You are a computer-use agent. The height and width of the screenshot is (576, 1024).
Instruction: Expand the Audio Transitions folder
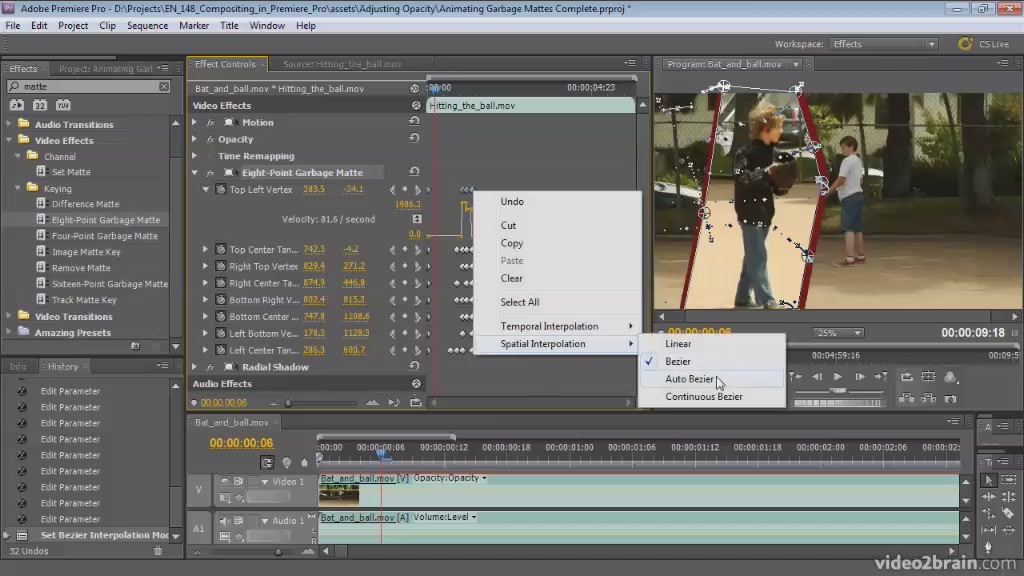click(8, 123)
